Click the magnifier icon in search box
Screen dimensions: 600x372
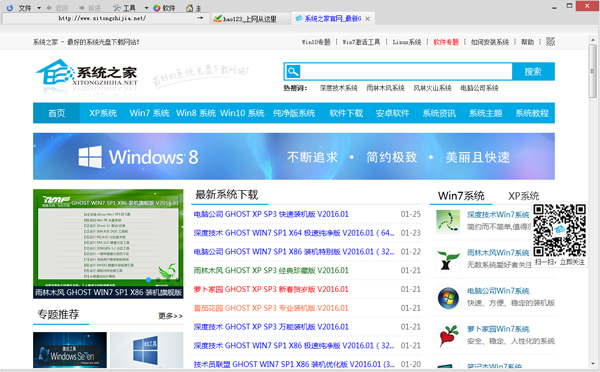(x=293, y=72)
